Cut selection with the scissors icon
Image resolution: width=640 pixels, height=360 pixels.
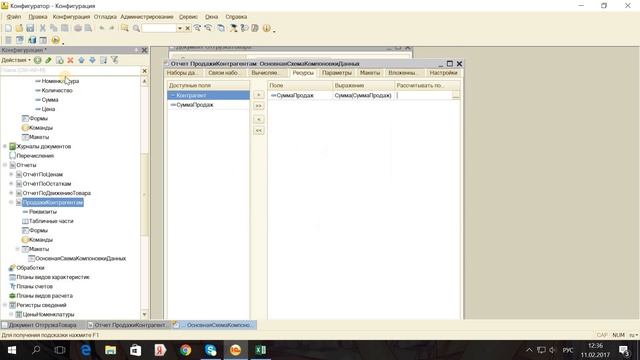(42, 28)
